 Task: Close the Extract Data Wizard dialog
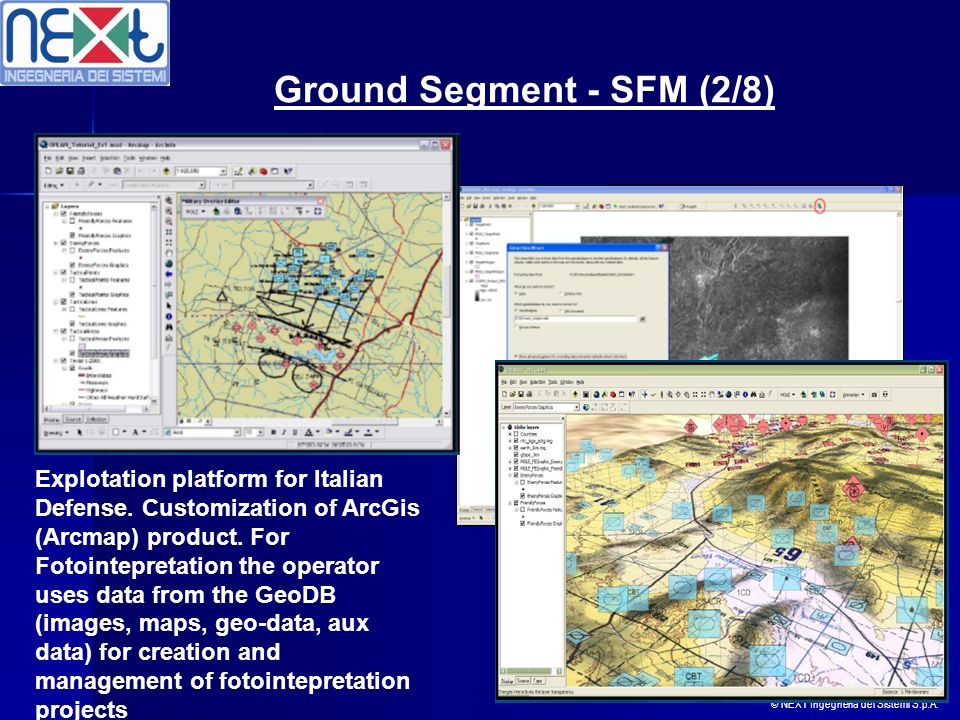pyautogui.click(x=665, y=247)
